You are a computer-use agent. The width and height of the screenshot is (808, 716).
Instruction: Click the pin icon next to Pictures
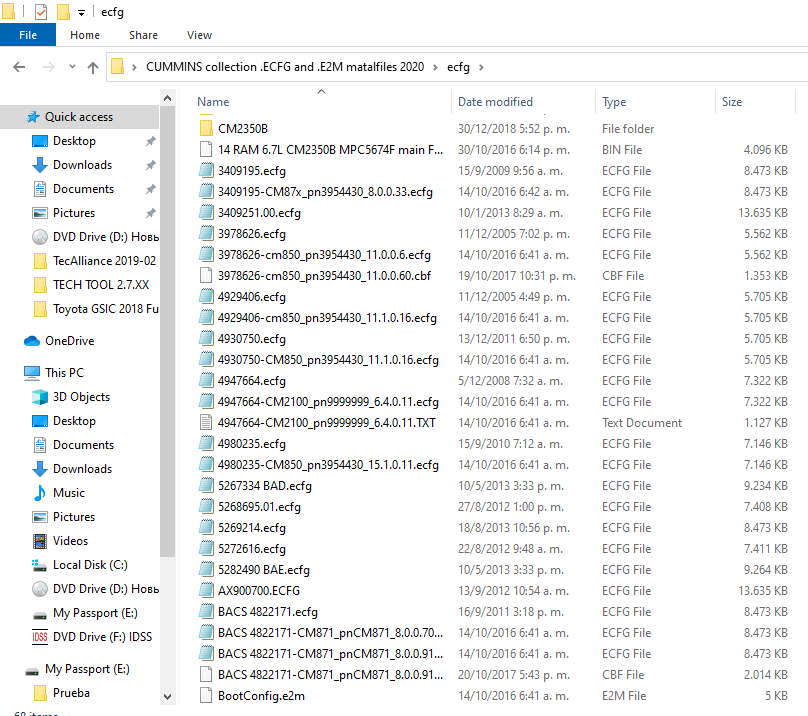150,213
